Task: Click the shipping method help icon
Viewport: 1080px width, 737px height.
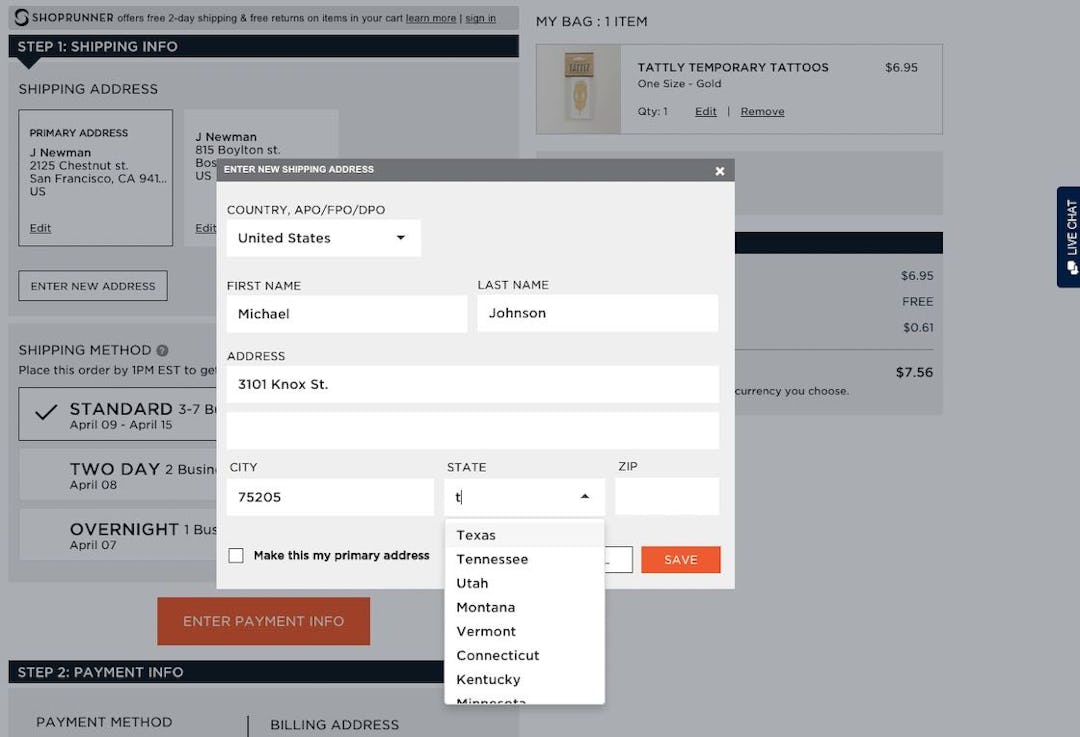Action: point(162,351)
